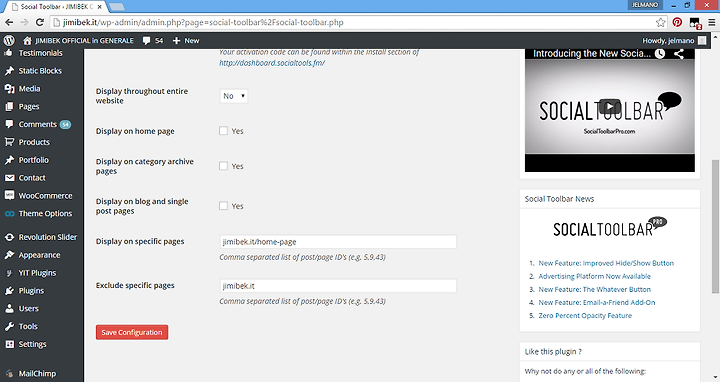Viewport: 720px width, 382px height.
Task: Click the video Watch Later clock icon
Action: pyautogui.click(x=660, y=54)
